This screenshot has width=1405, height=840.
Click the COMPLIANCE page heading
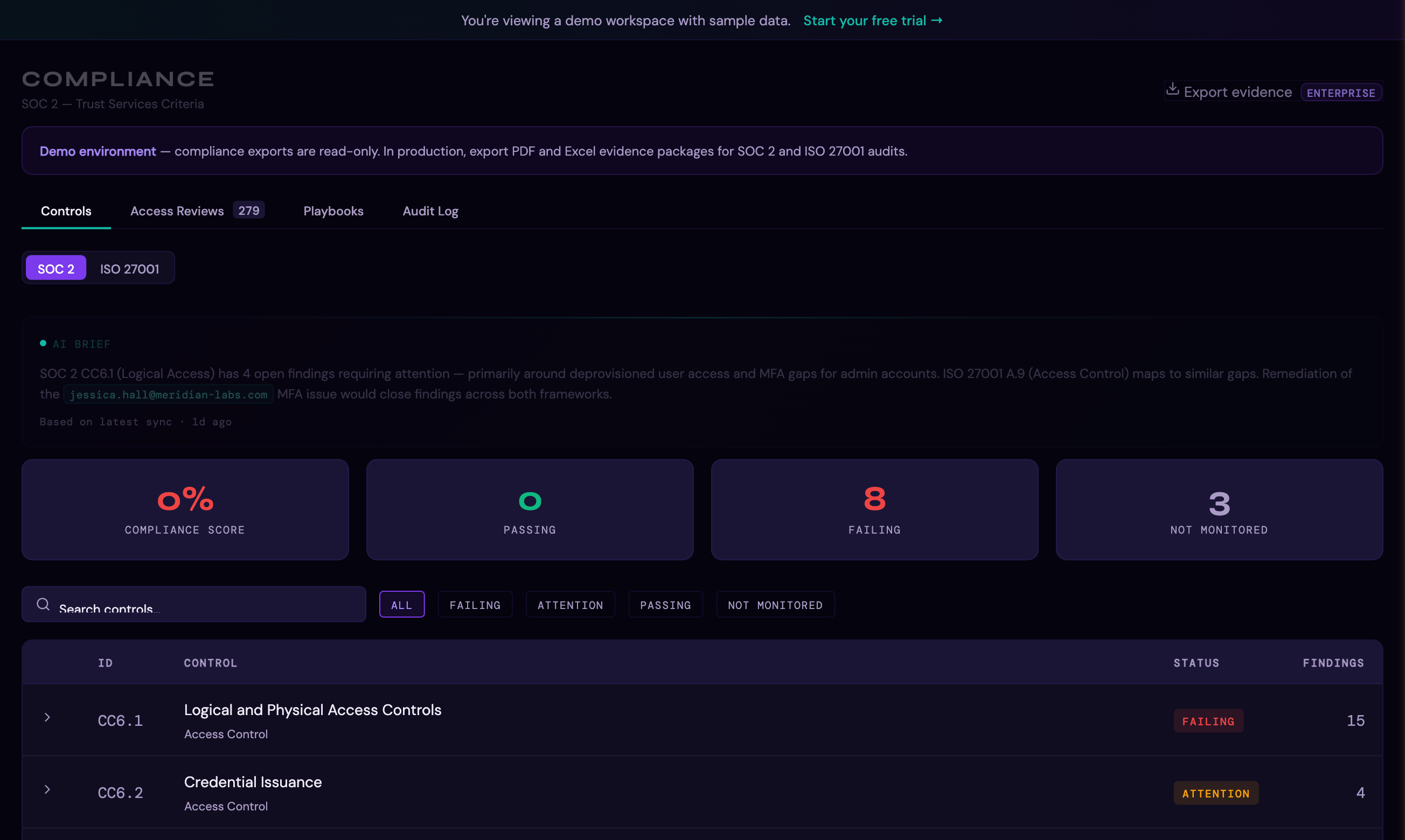point(118,79)
